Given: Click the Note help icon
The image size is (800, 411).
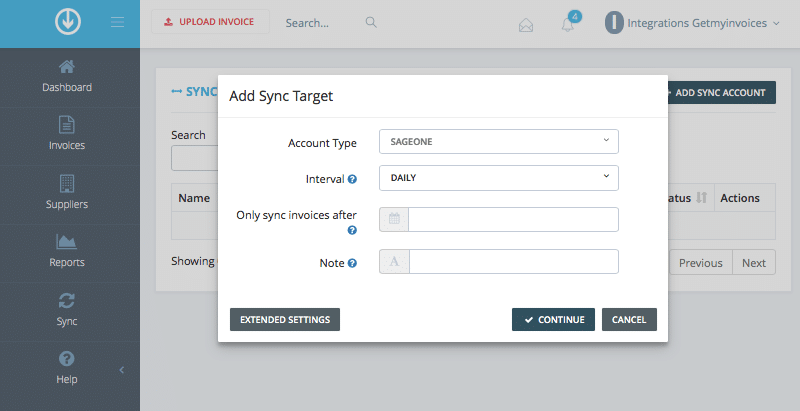Looking at the screenshot, I should point(352,263).
